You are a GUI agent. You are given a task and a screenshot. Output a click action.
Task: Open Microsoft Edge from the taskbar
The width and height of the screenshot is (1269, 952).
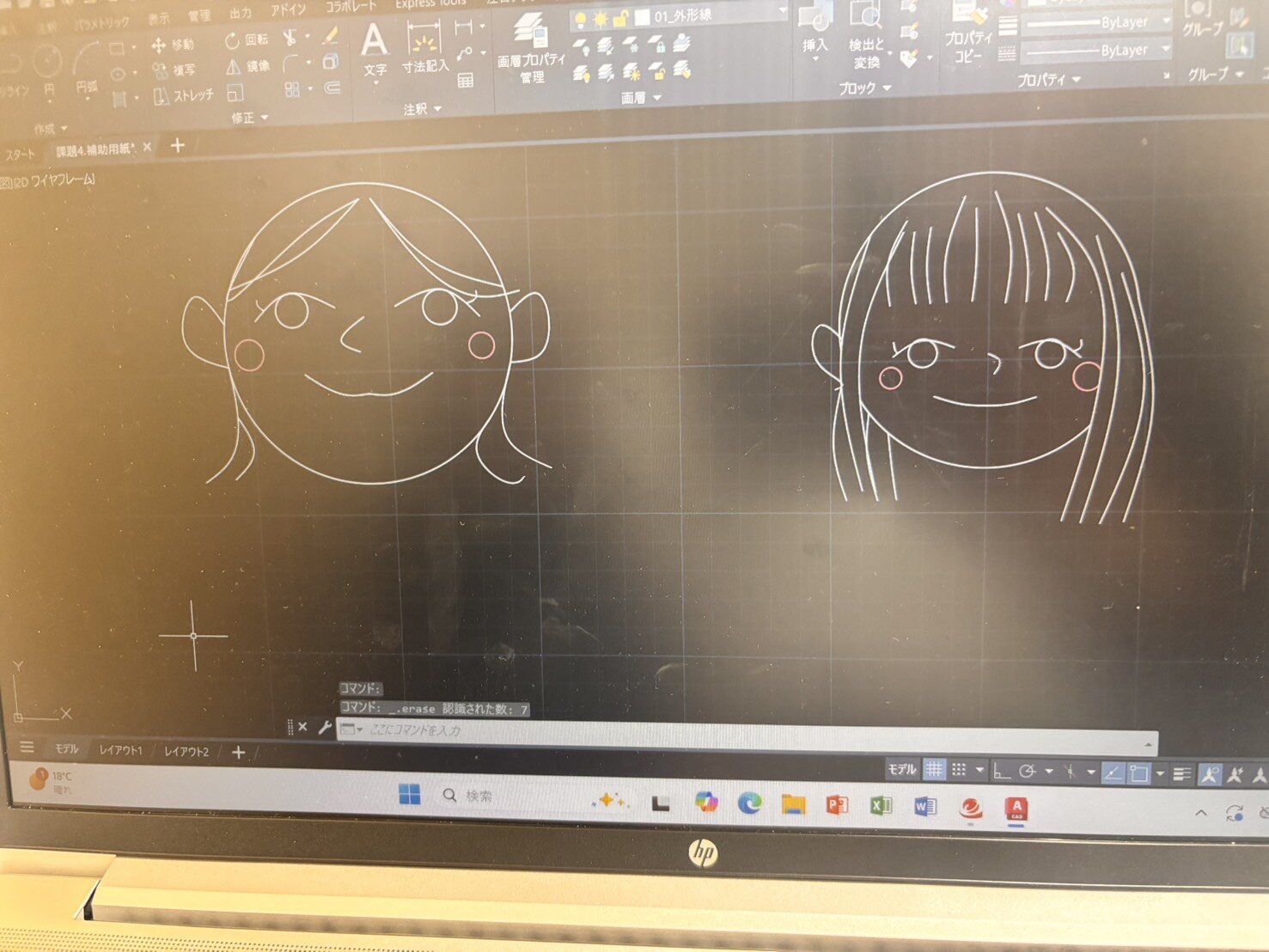[749, 803]
